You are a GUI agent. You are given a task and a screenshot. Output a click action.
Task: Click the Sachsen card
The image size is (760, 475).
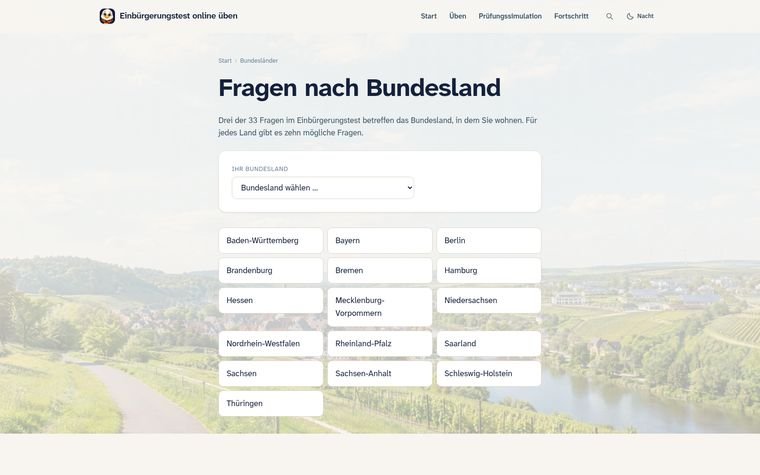[271, 374]
